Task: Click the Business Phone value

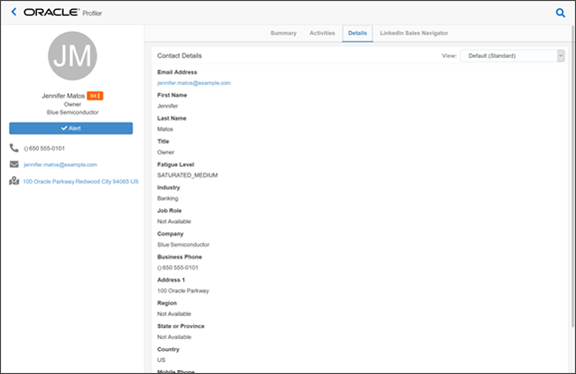Action: point(178,268)
